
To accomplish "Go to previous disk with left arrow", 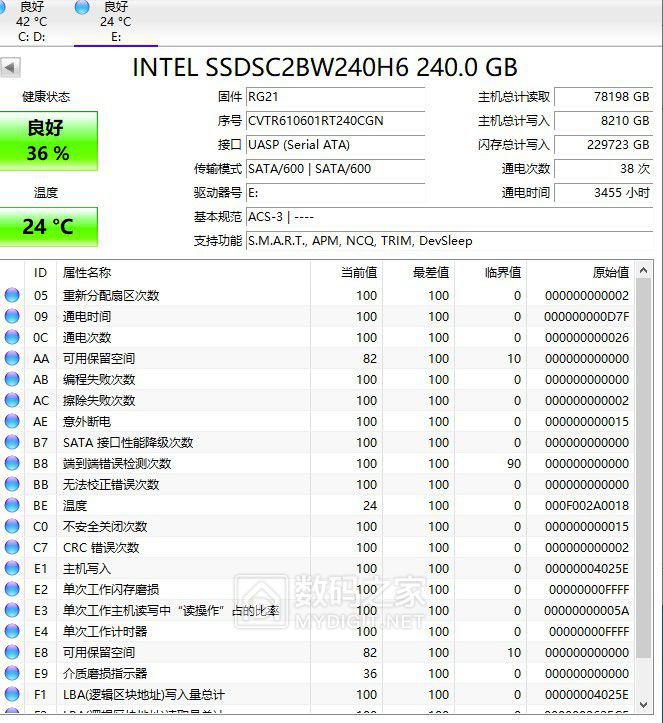I will [10, 67].
